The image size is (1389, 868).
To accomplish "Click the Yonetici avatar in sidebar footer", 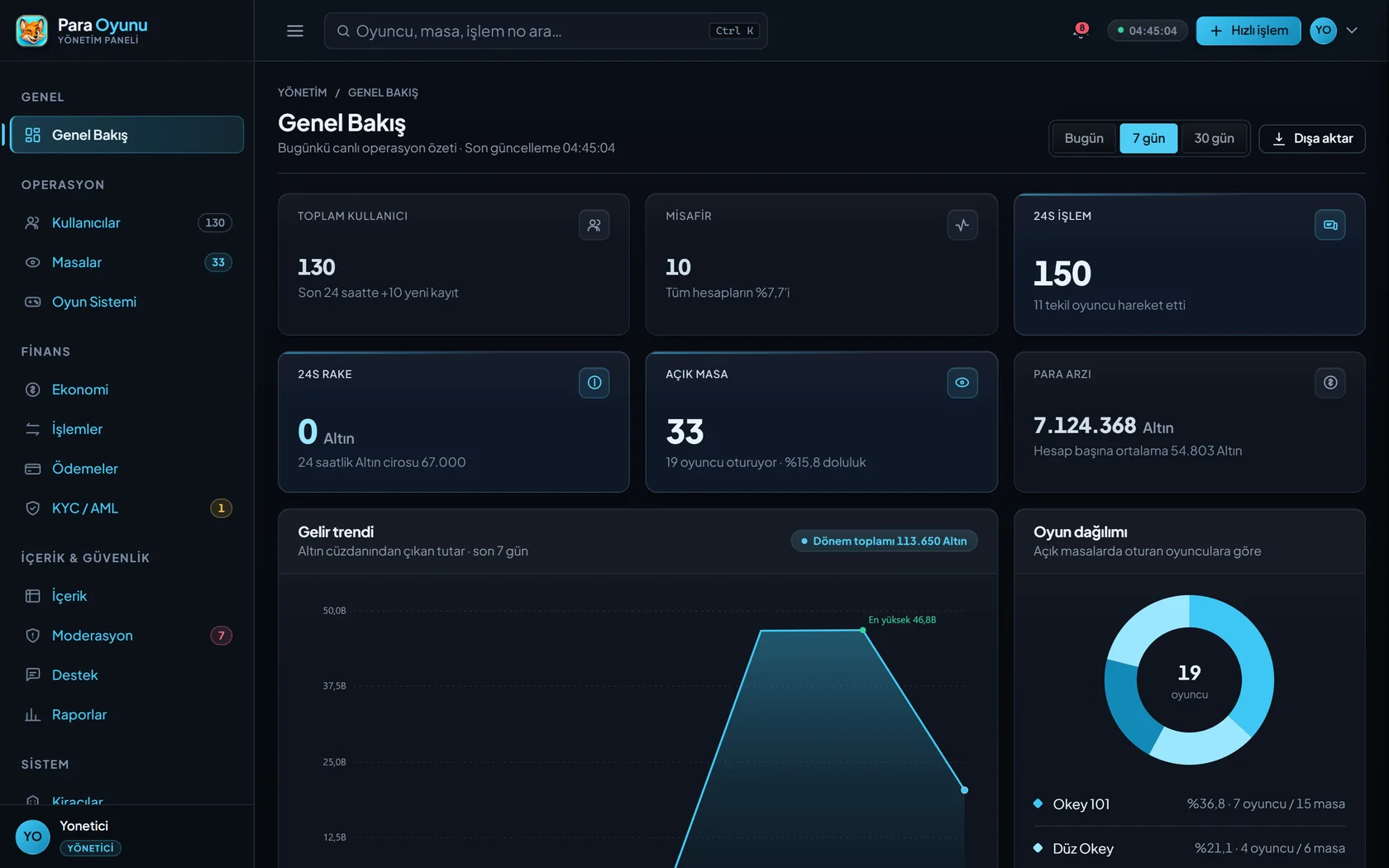I will (x=33, y=837).
